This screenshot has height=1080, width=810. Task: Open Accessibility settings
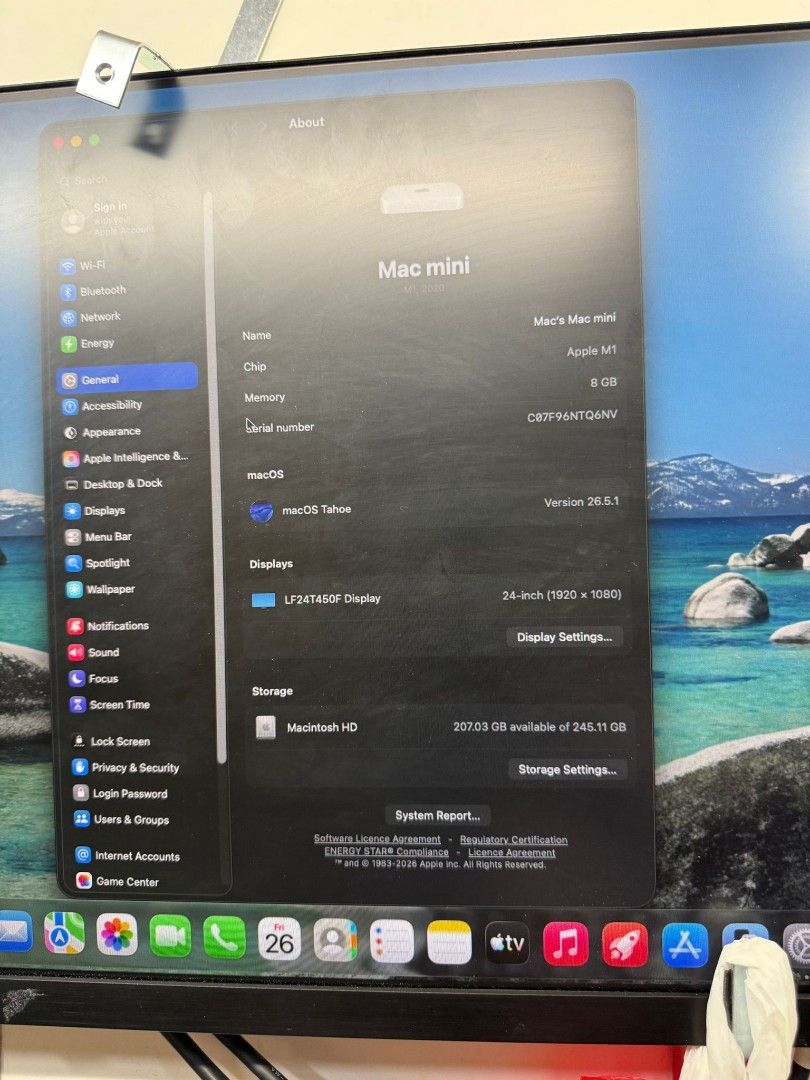coord(103,406)
